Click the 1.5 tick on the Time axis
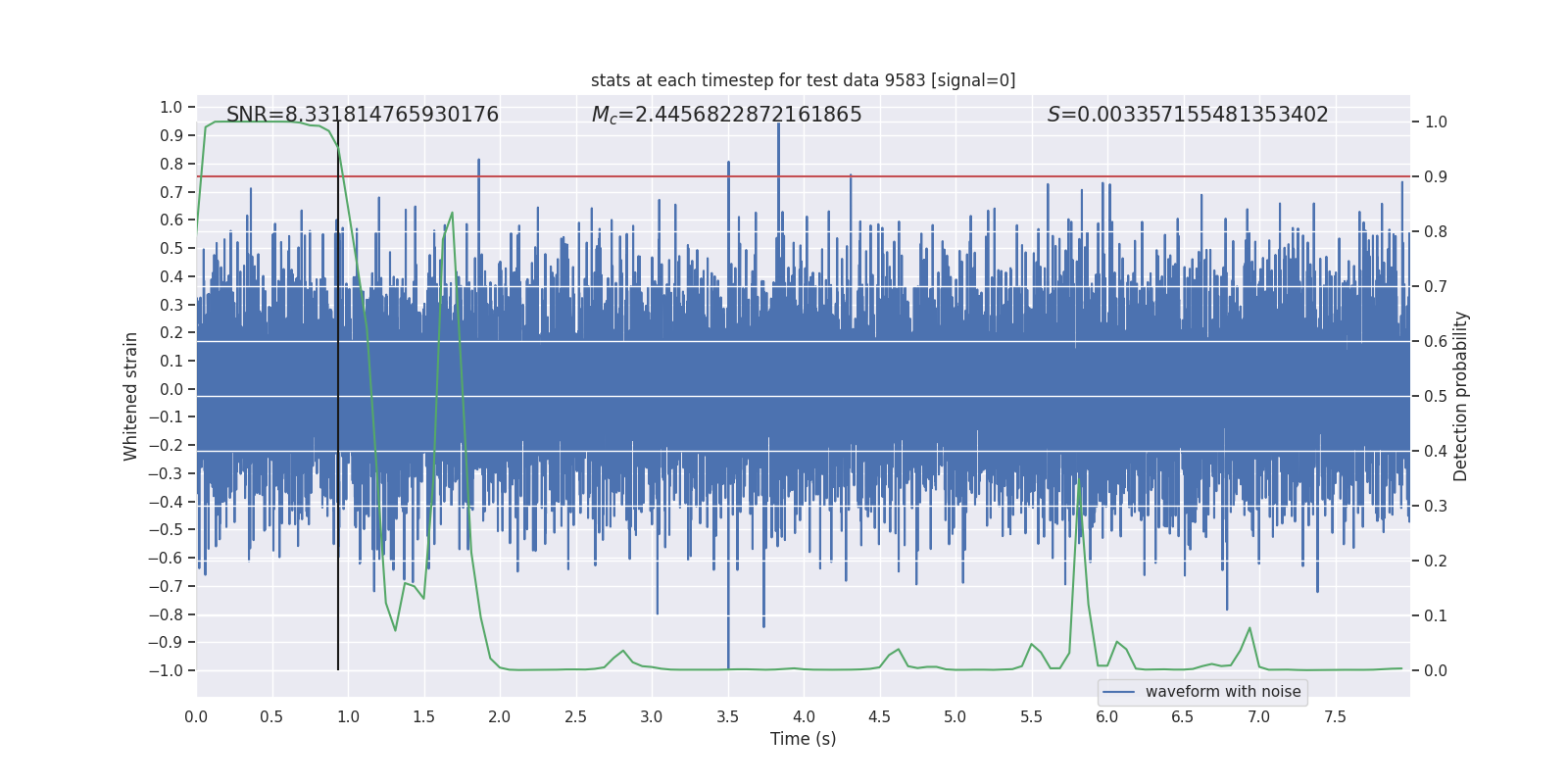 [x=423, y=716]
